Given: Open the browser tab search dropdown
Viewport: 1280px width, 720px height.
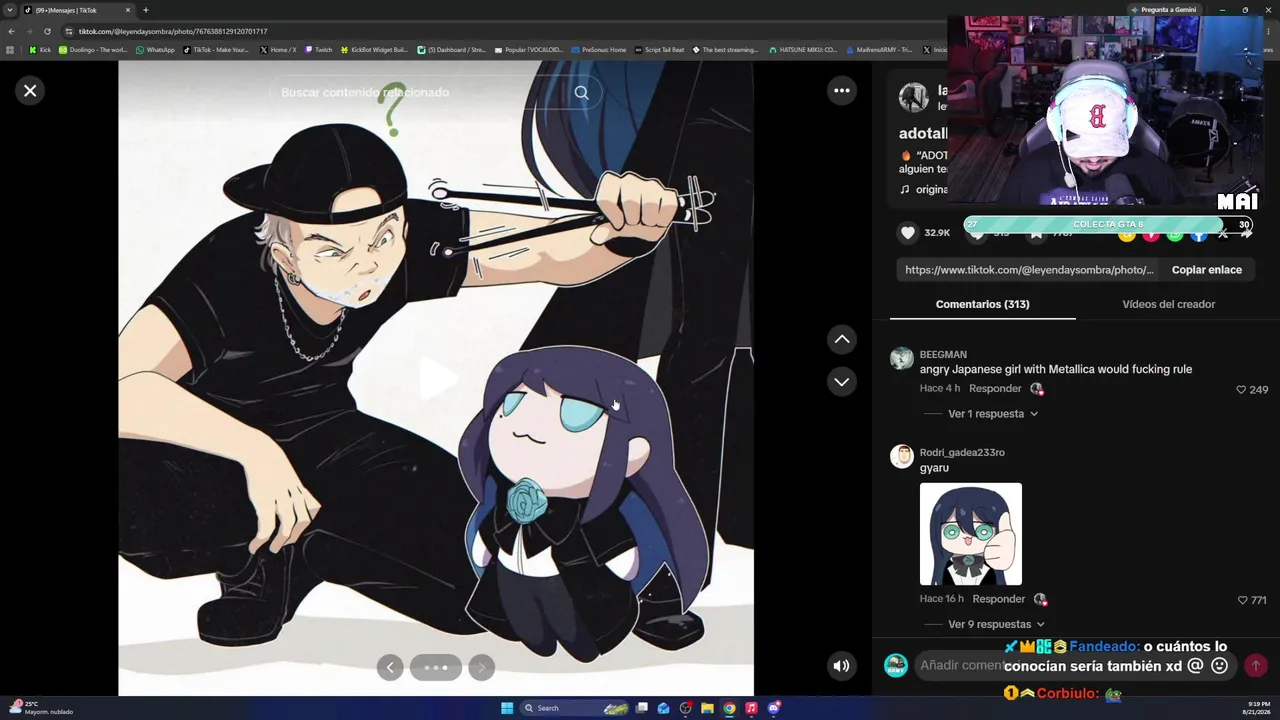Looking at the screenshot, I should click(x=10, y=10).
